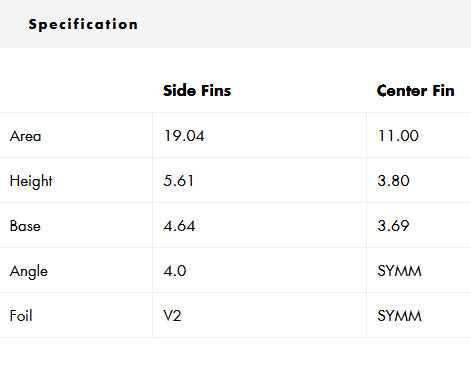Click the Base row label
471x384 pixels.
click(25, 226)
